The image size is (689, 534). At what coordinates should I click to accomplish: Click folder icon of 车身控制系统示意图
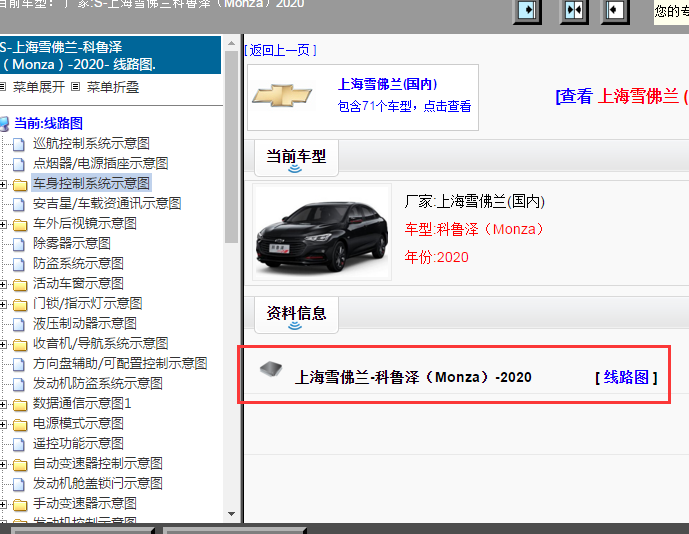[20, 185]
